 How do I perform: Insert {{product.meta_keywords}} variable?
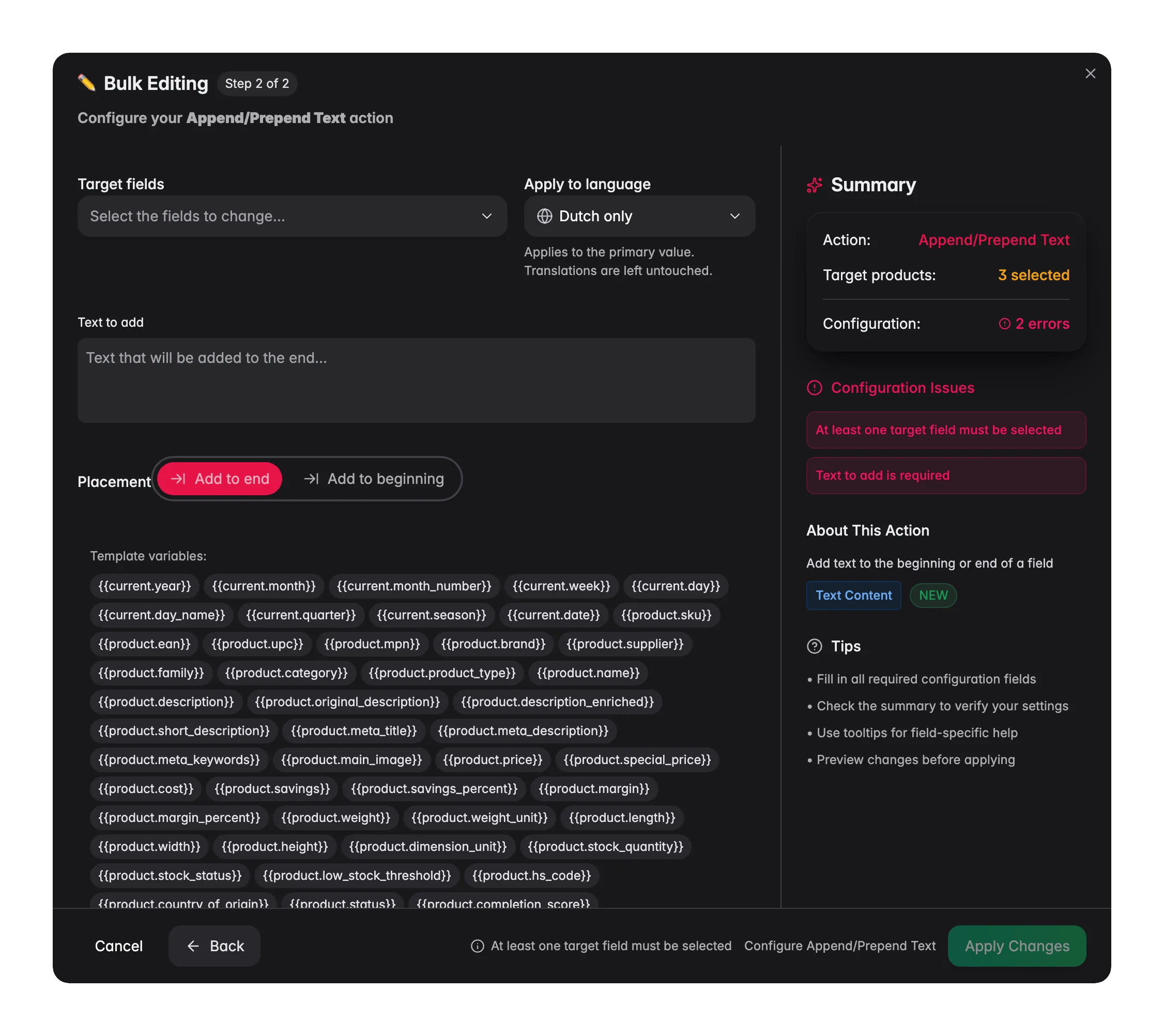179,760
